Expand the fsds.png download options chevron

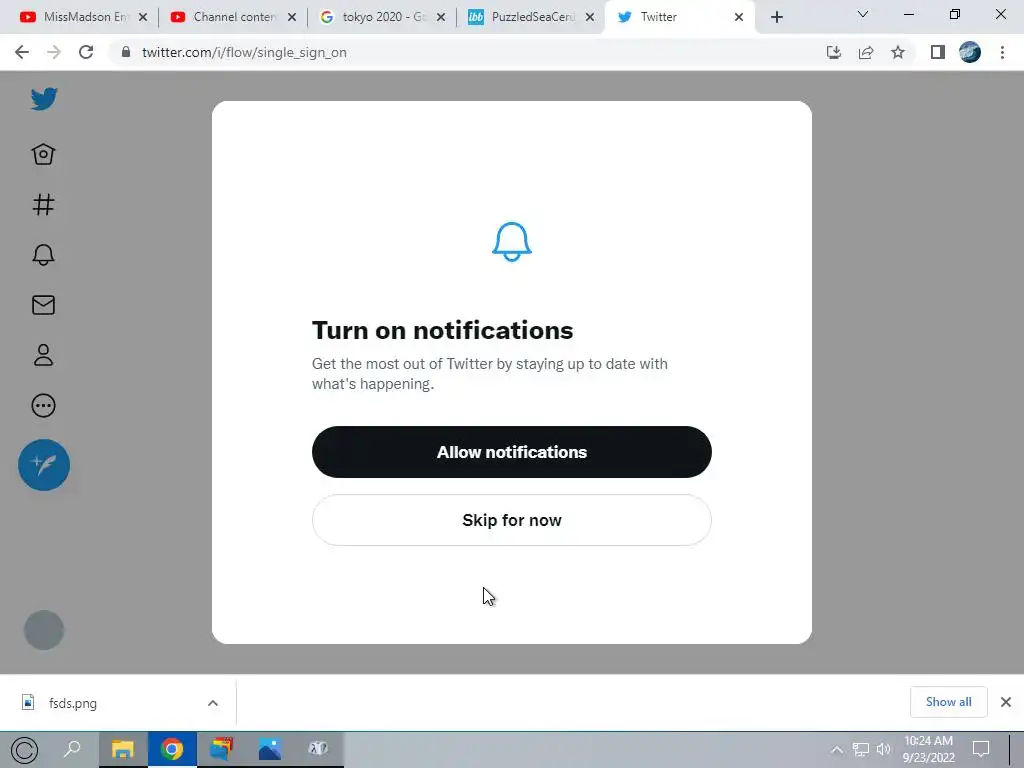point(213,703)
